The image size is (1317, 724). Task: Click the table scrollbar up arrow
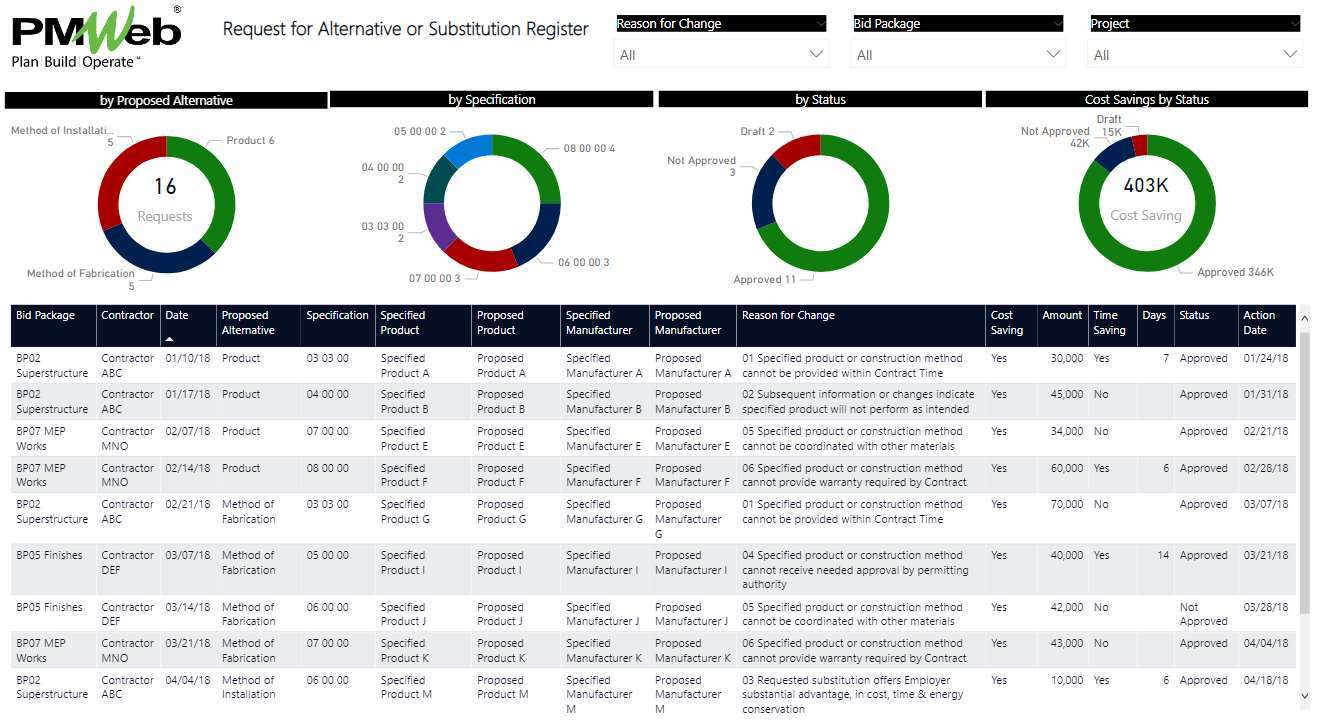[1304, 317]
